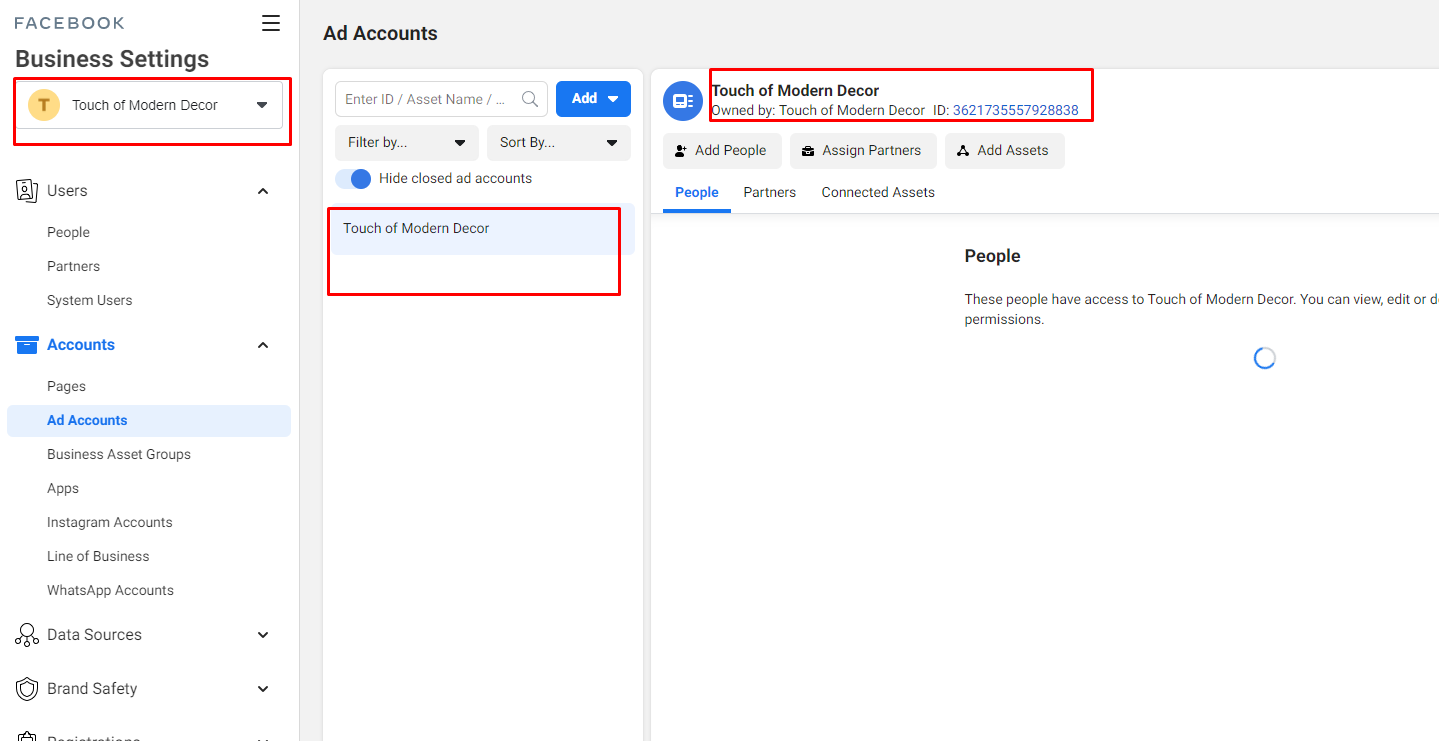Click the Brand Safety shield icon
The height and width of the screenshot is (741, 1439).
tap(27, 689)
